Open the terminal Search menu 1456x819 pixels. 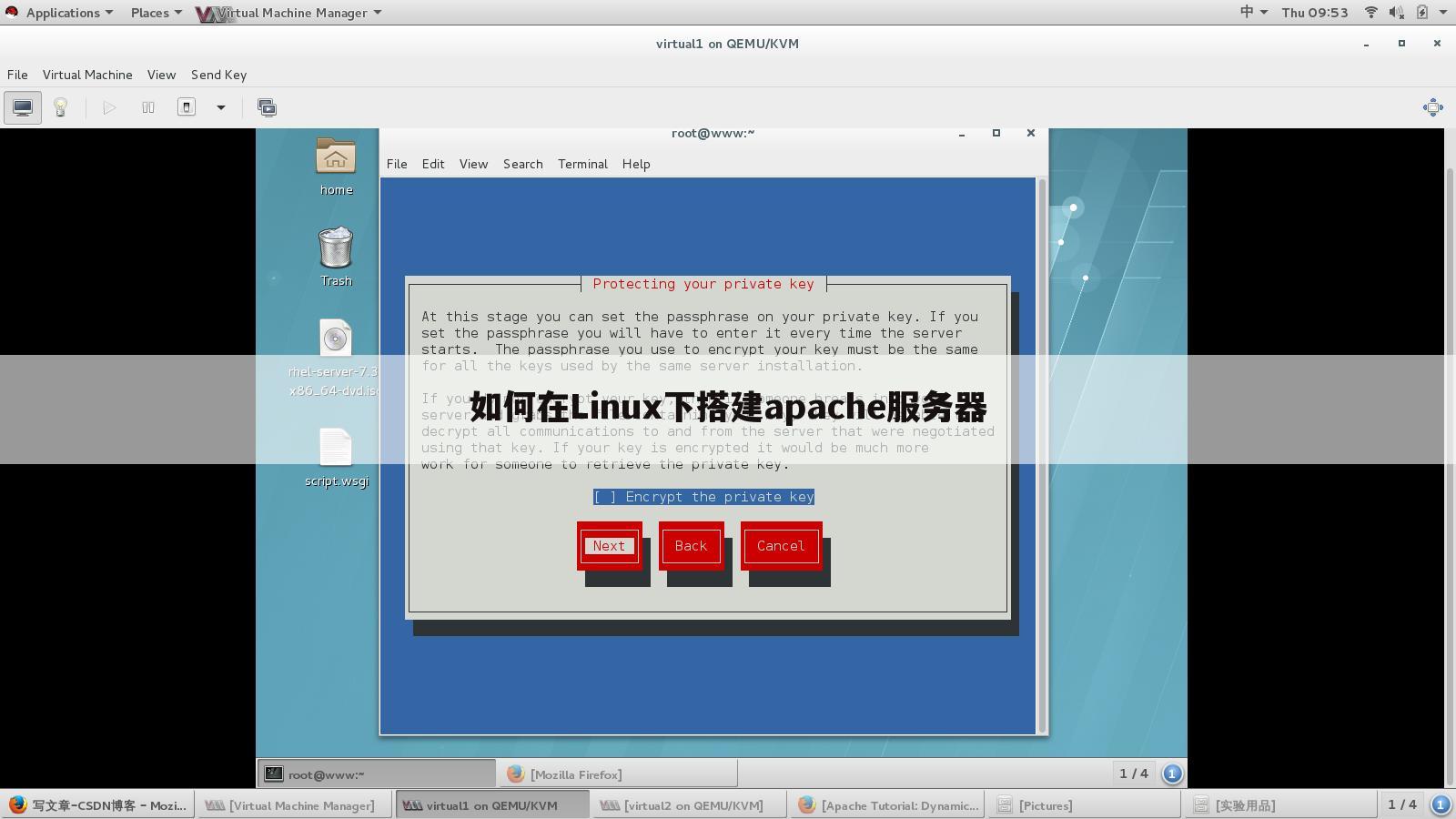point(523,164)
